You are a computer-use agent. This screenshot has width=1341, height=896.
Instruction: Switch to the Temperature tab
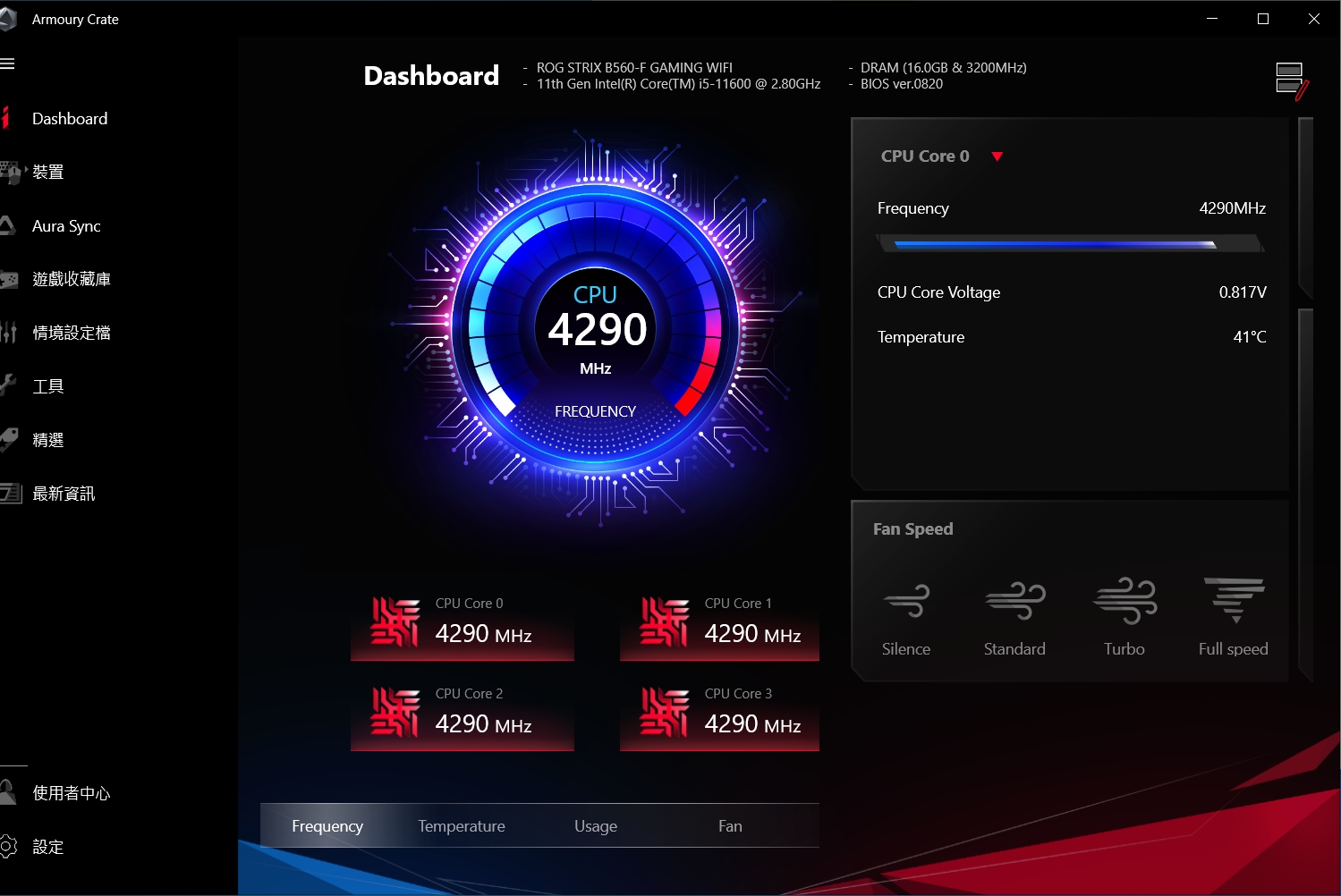point(462,826)
